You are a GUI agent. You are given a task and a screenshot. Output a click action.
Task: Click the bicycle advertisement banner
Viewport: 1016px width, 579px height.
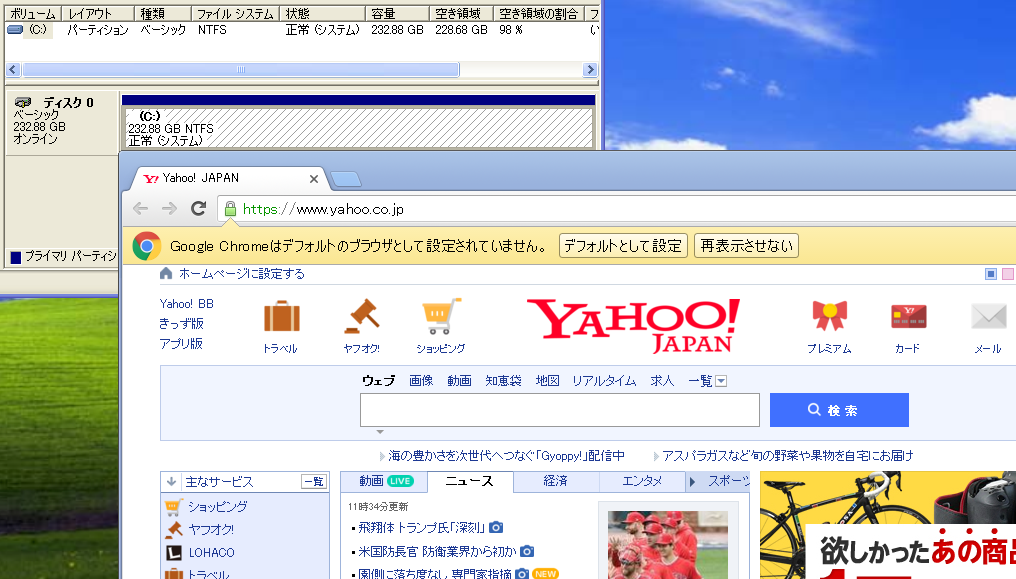pos(888,525)
